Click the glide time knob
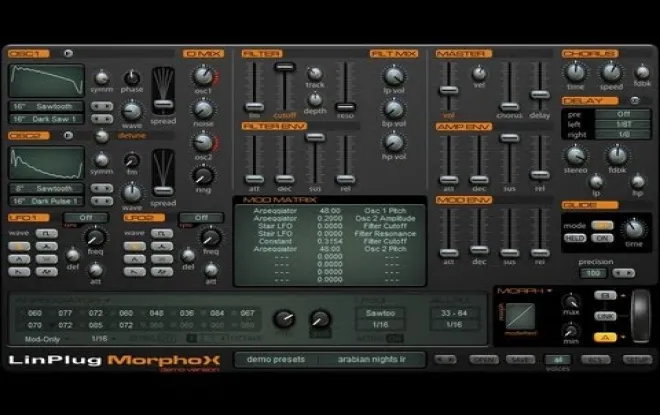 coord(634,229)
